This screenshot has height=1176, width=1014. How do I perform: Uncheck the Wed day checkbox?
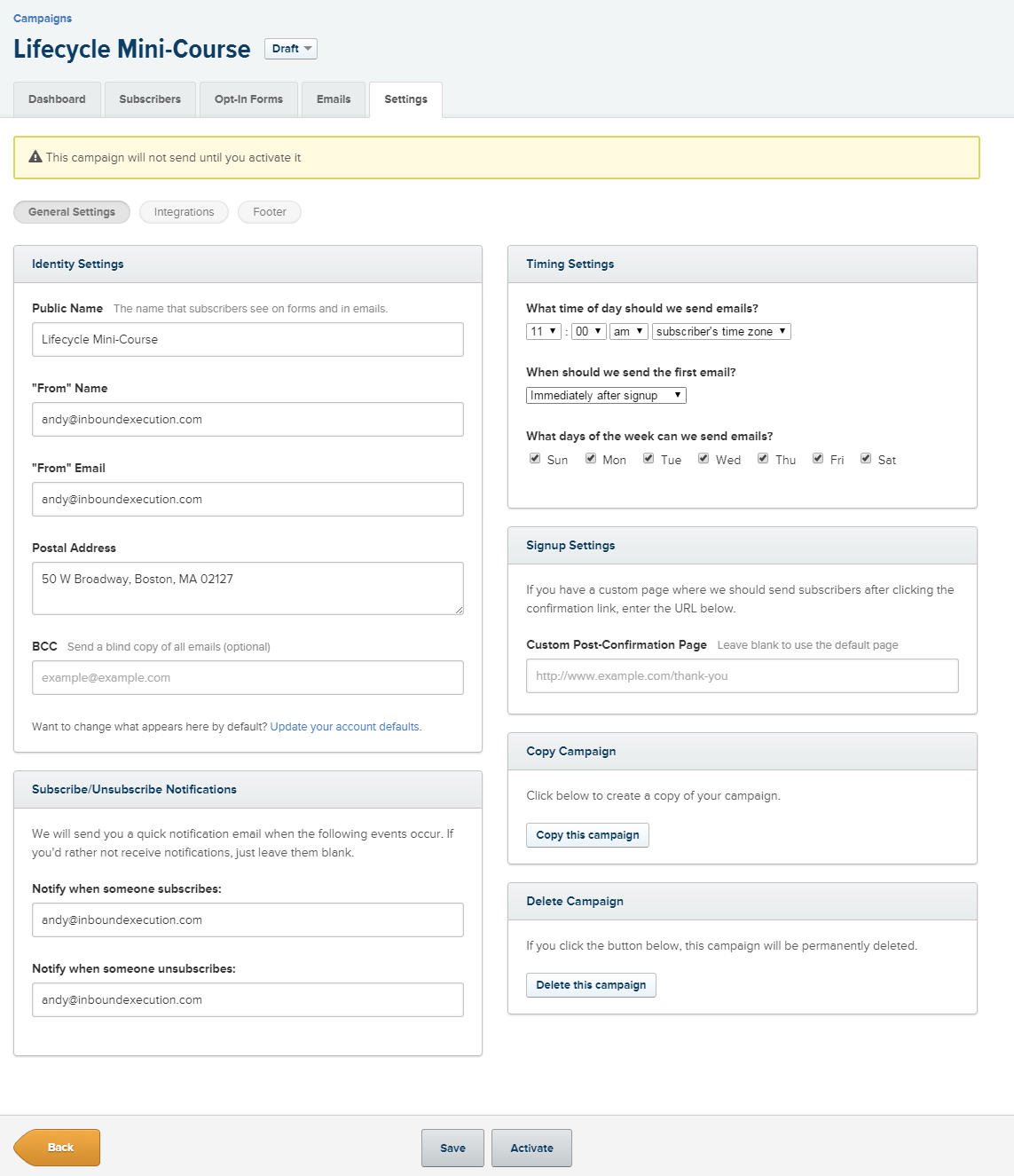click(704, 458)
